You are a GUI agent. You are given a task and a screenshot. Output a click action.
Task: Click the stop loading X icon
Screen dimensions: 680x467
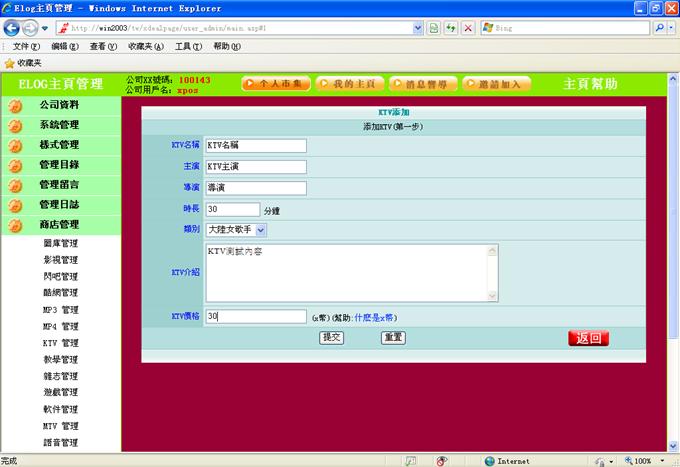click(468, 28)
